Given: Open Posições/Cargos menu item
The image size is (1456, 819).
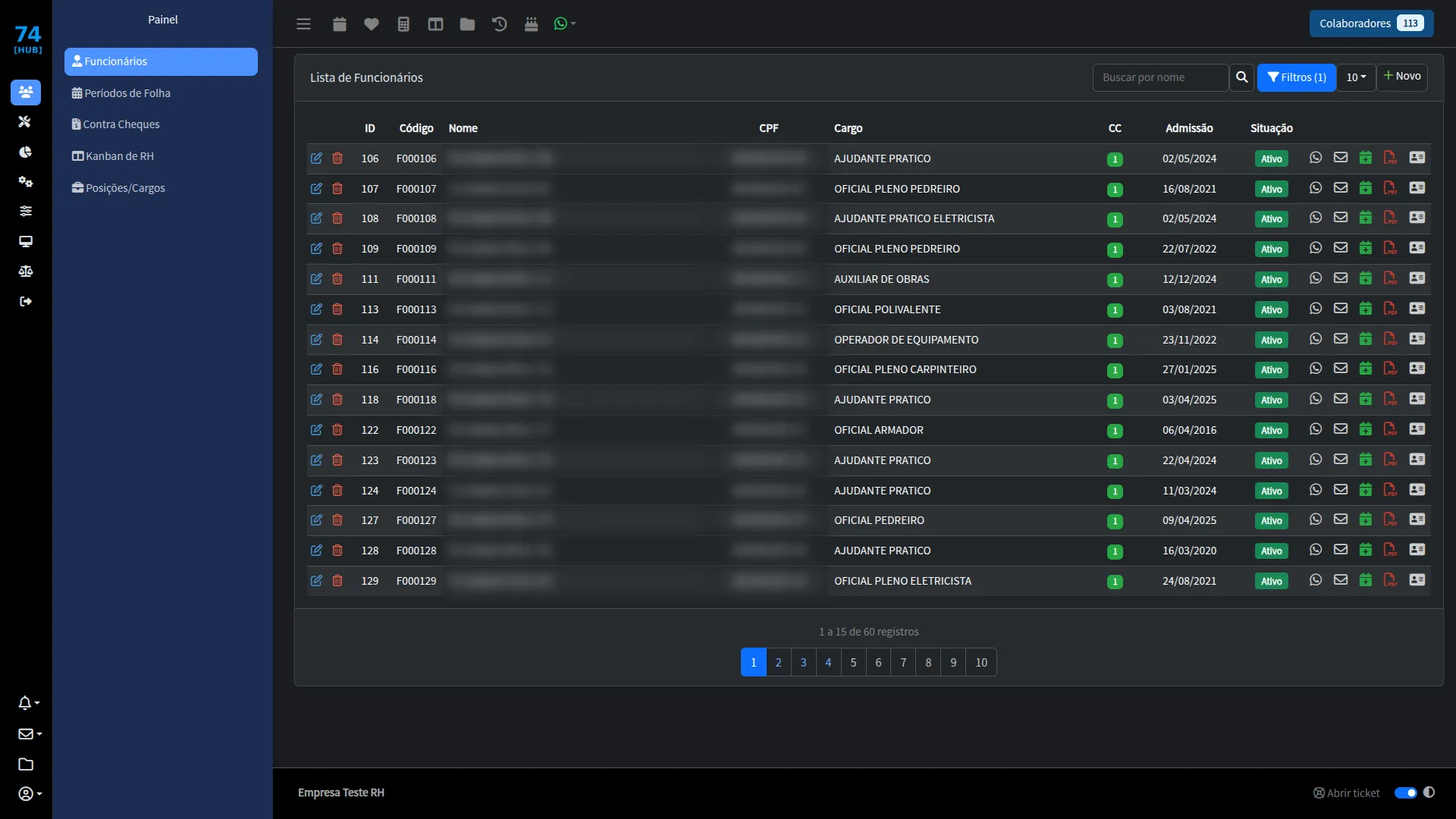Looking at the screenshot, I should click(x=118, y=188).
